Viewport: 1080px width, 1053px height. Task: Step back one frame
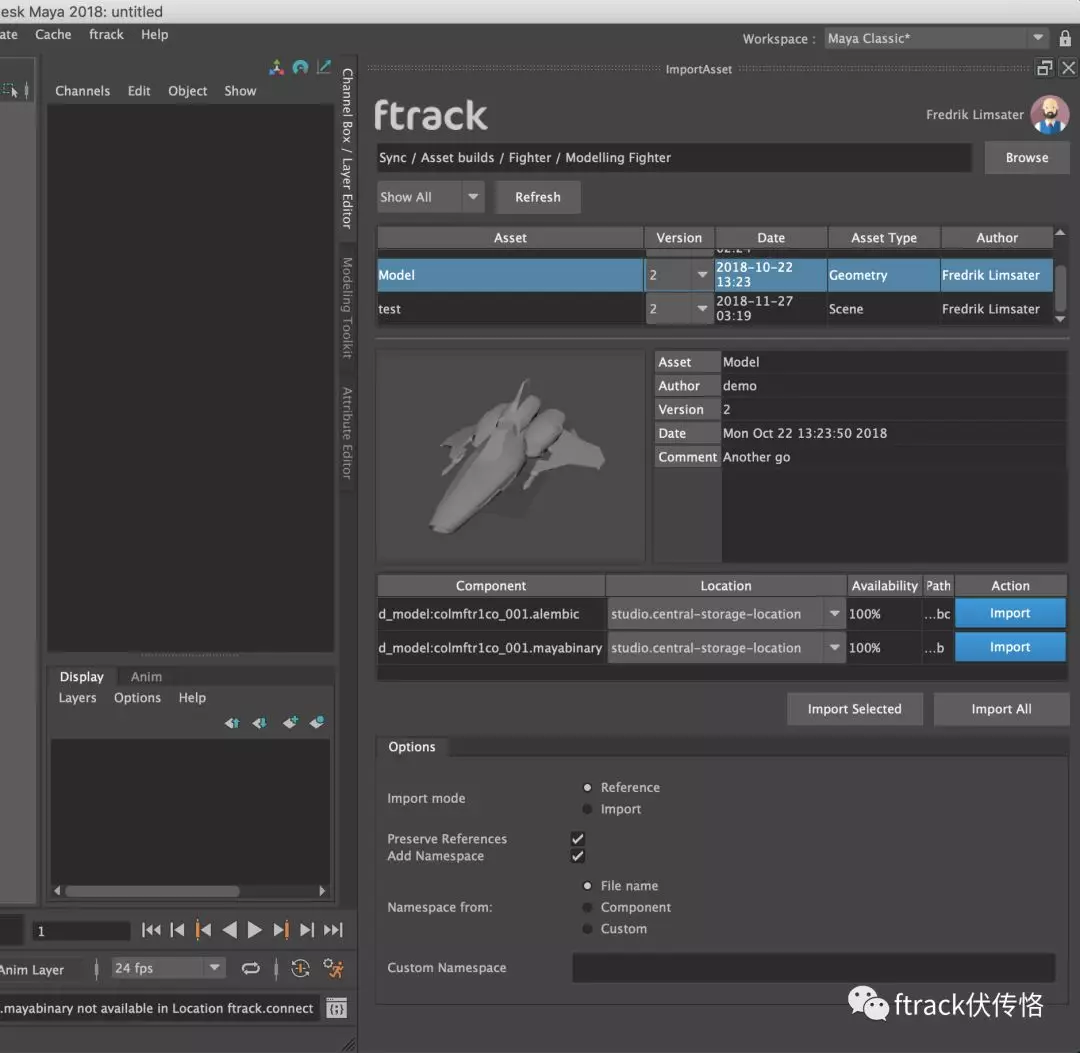pos(177,930)
